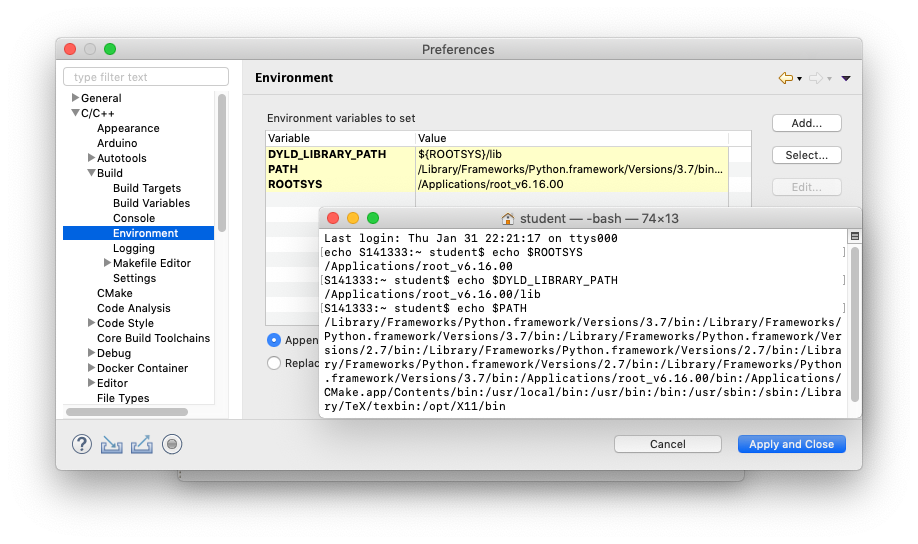Focus the type filter text field
This screenshot has width=918, height=544.
[146, 77]
